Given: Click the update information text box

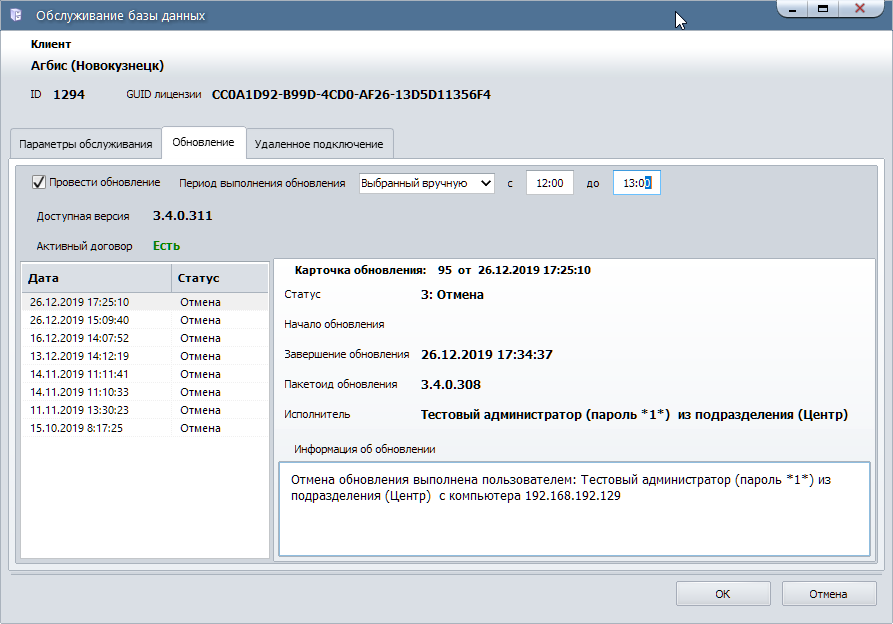Looking at the screenshot, I should (575, 509).
